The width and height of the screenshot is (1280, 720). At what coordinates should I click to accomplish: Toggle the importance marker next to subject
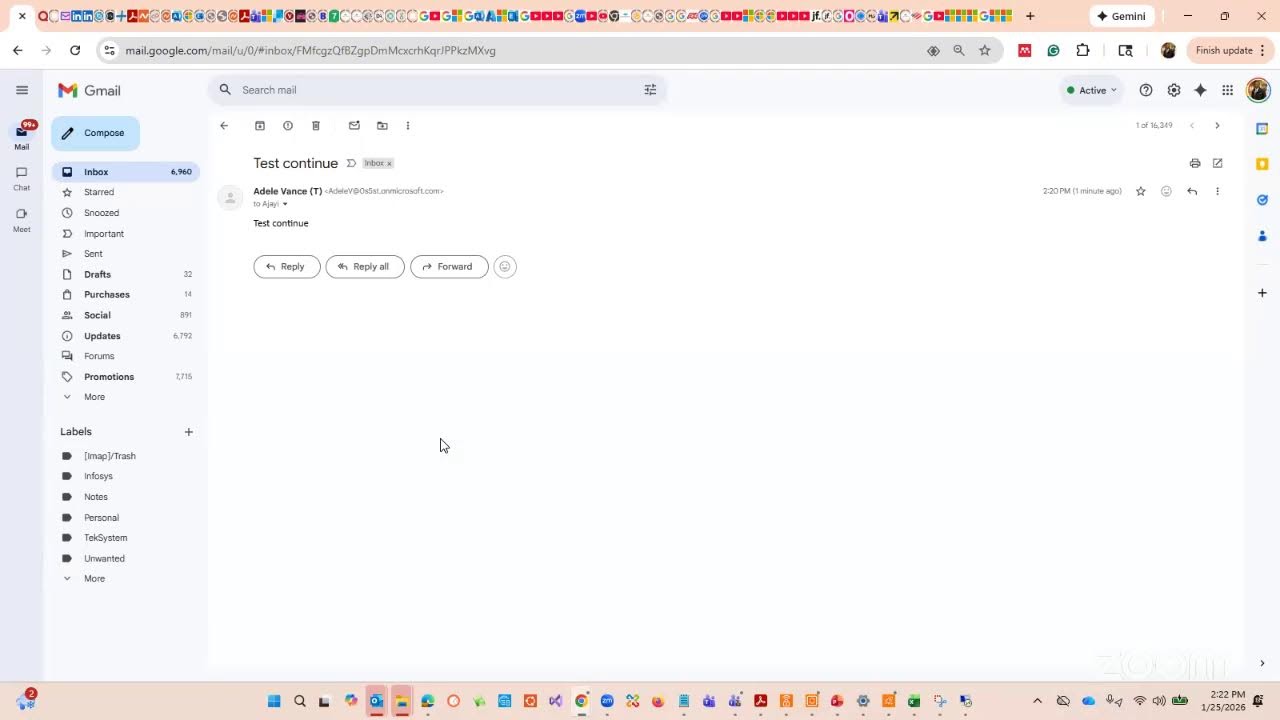(x=351, y=163)
